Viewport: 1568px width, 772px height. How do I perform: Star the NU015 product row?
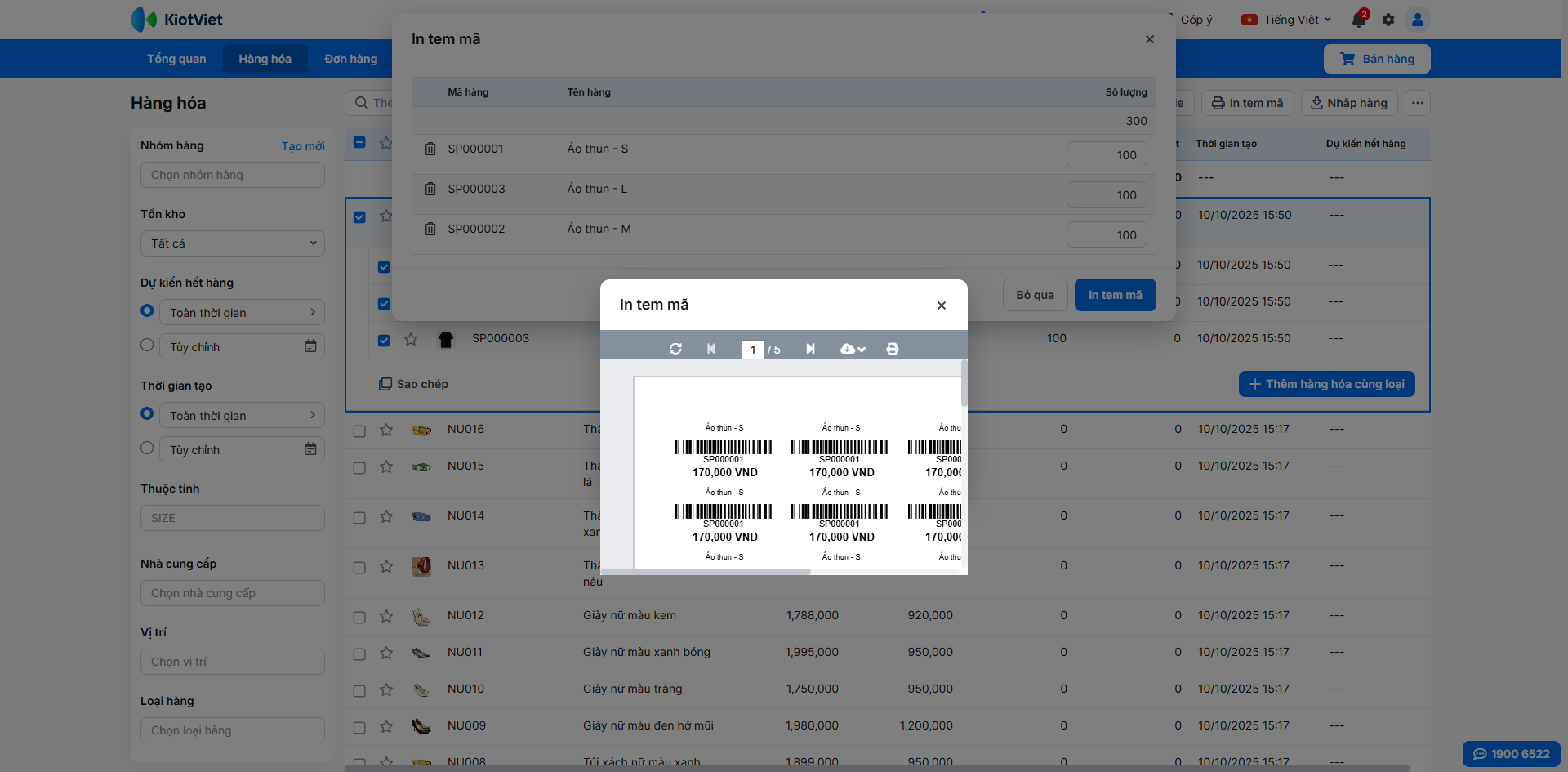pyautogui.click(x=386, y=466)
